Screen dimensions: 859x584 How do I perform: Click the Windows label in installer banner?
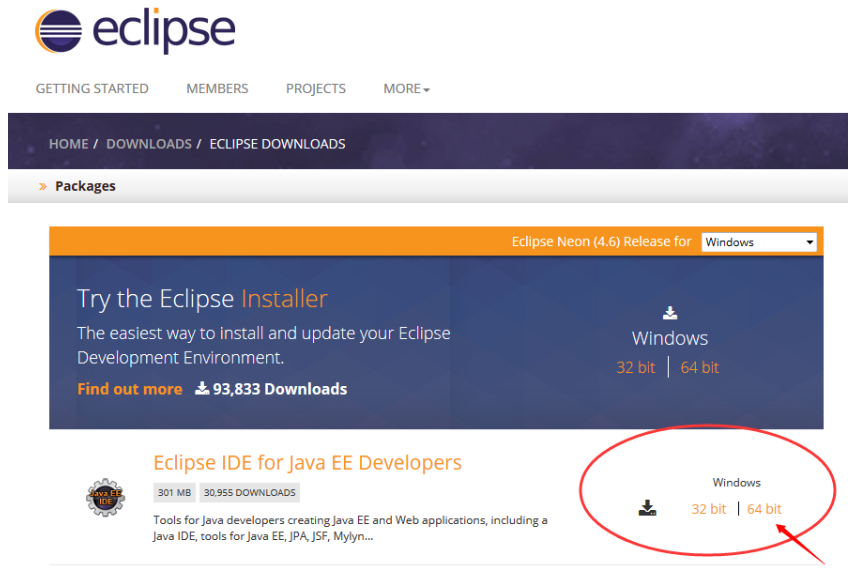click(x=670, y=339)
